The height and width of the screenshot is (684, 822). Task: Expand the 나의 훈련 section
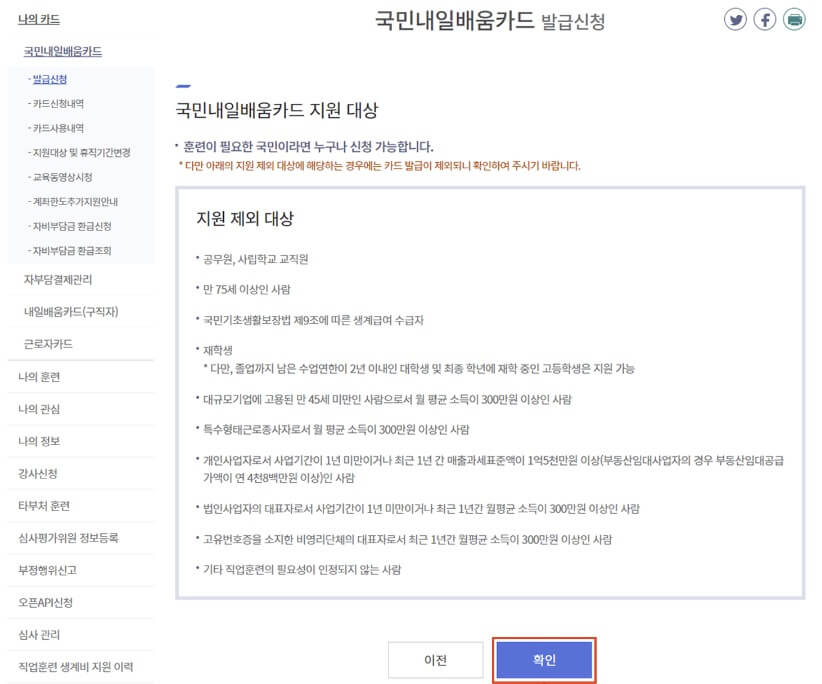click(x=42, y=376)
